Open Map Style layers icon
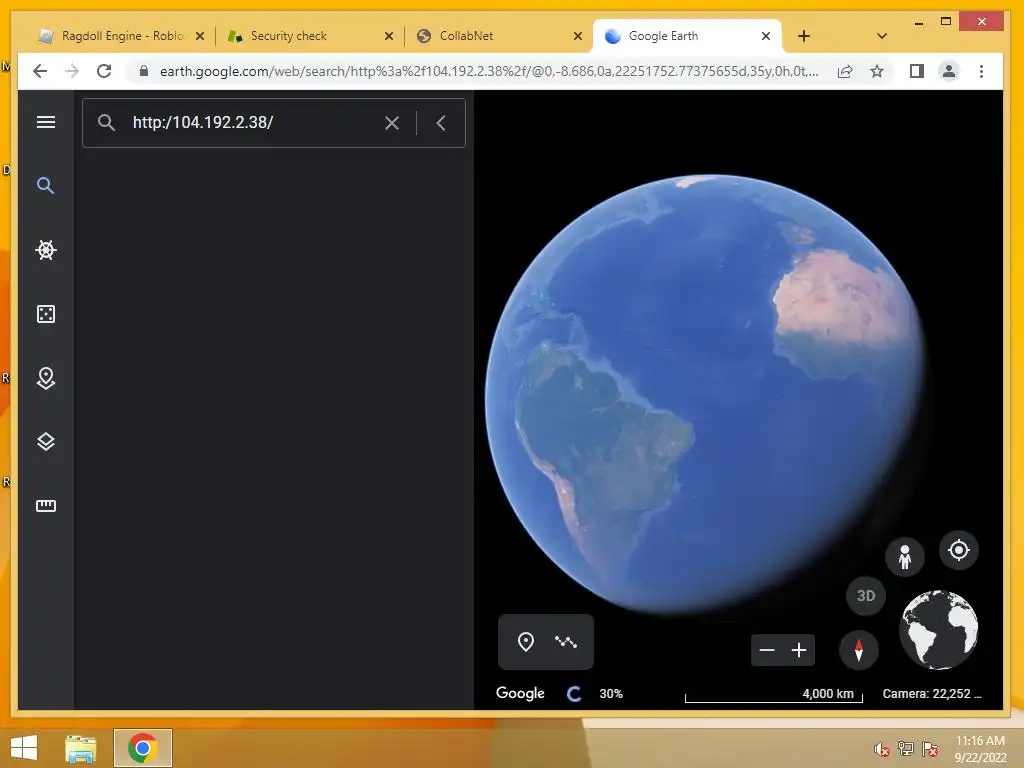The image size is (1024, 768). coord(46,442)
